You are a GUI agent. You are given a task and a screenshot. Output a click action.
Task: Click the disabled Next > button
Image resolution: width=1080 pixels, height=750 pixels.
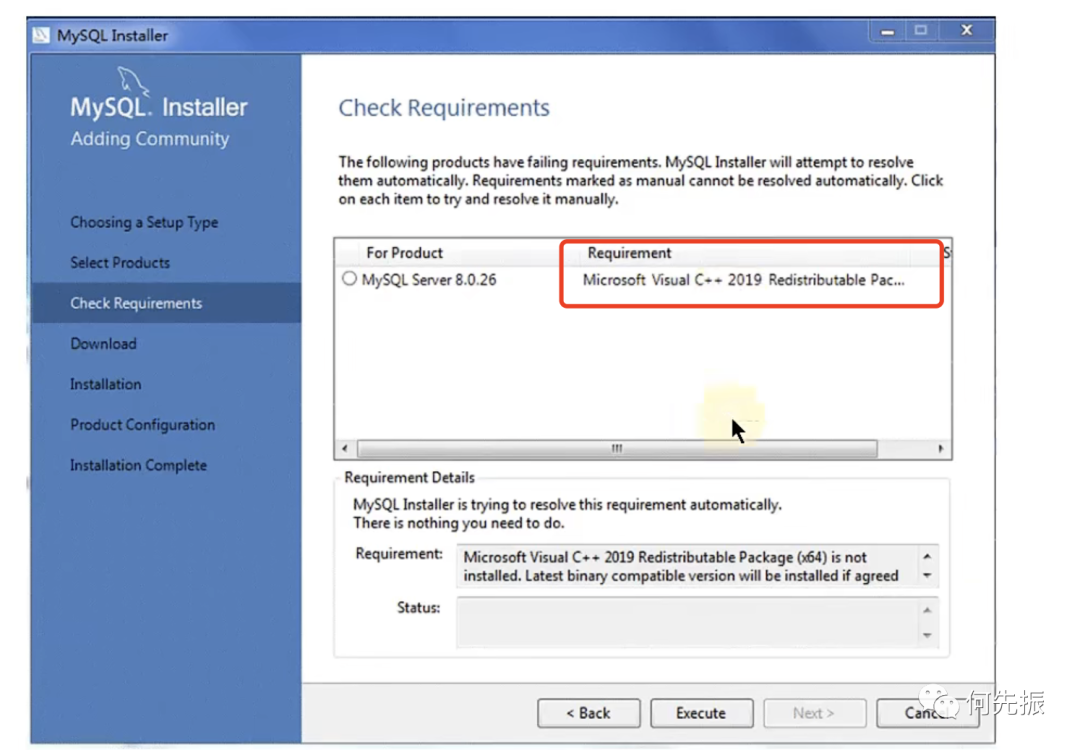pos(814,713)
